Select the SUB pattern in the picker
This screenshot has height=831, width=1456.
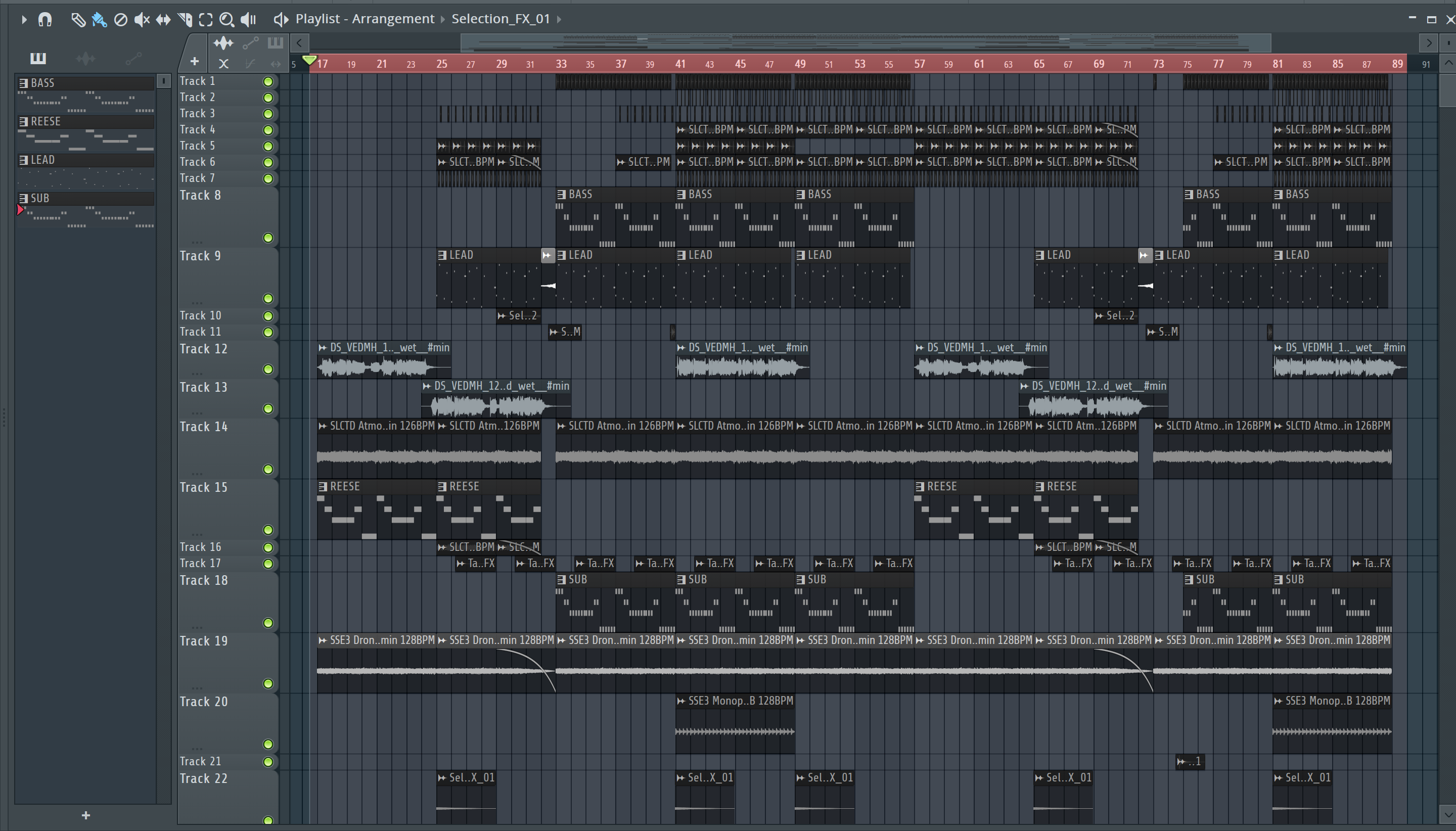tap(85, 199)
